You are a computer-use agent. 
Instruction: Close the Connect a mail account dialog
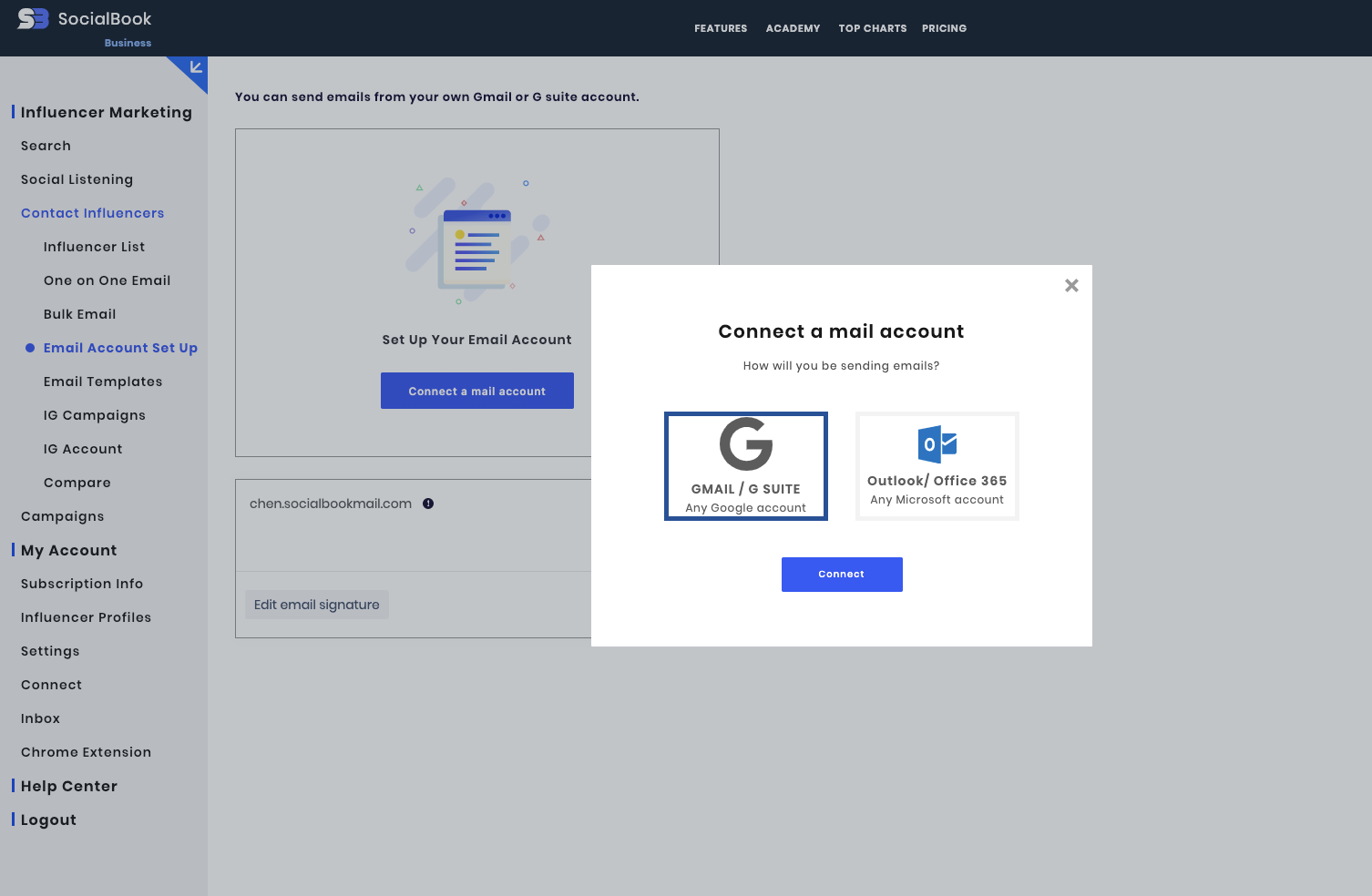[x=1071, y=286]
